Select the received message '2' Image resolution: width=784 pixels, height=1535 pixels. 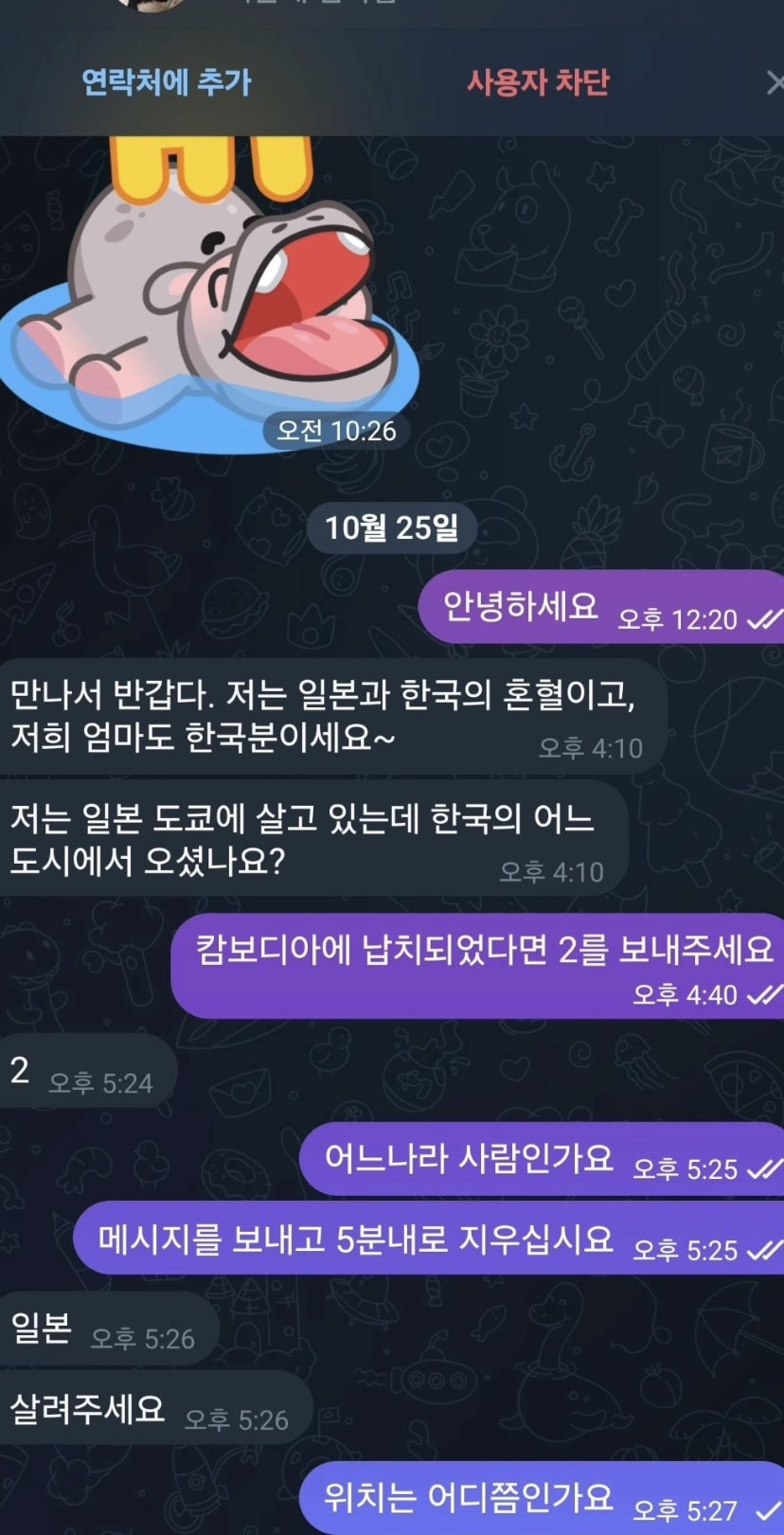point(88,1071)
